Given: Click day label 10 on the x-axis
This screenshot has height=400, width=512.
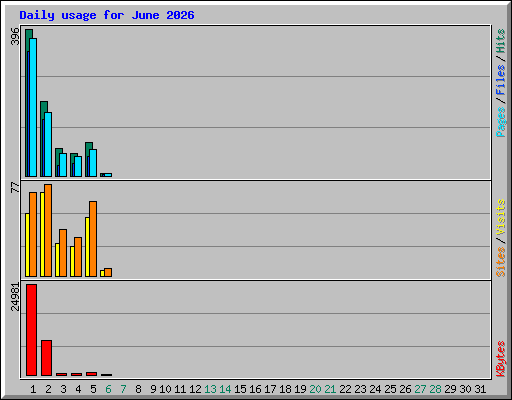Looking at the screenshot, I should [x=165, y=389].
